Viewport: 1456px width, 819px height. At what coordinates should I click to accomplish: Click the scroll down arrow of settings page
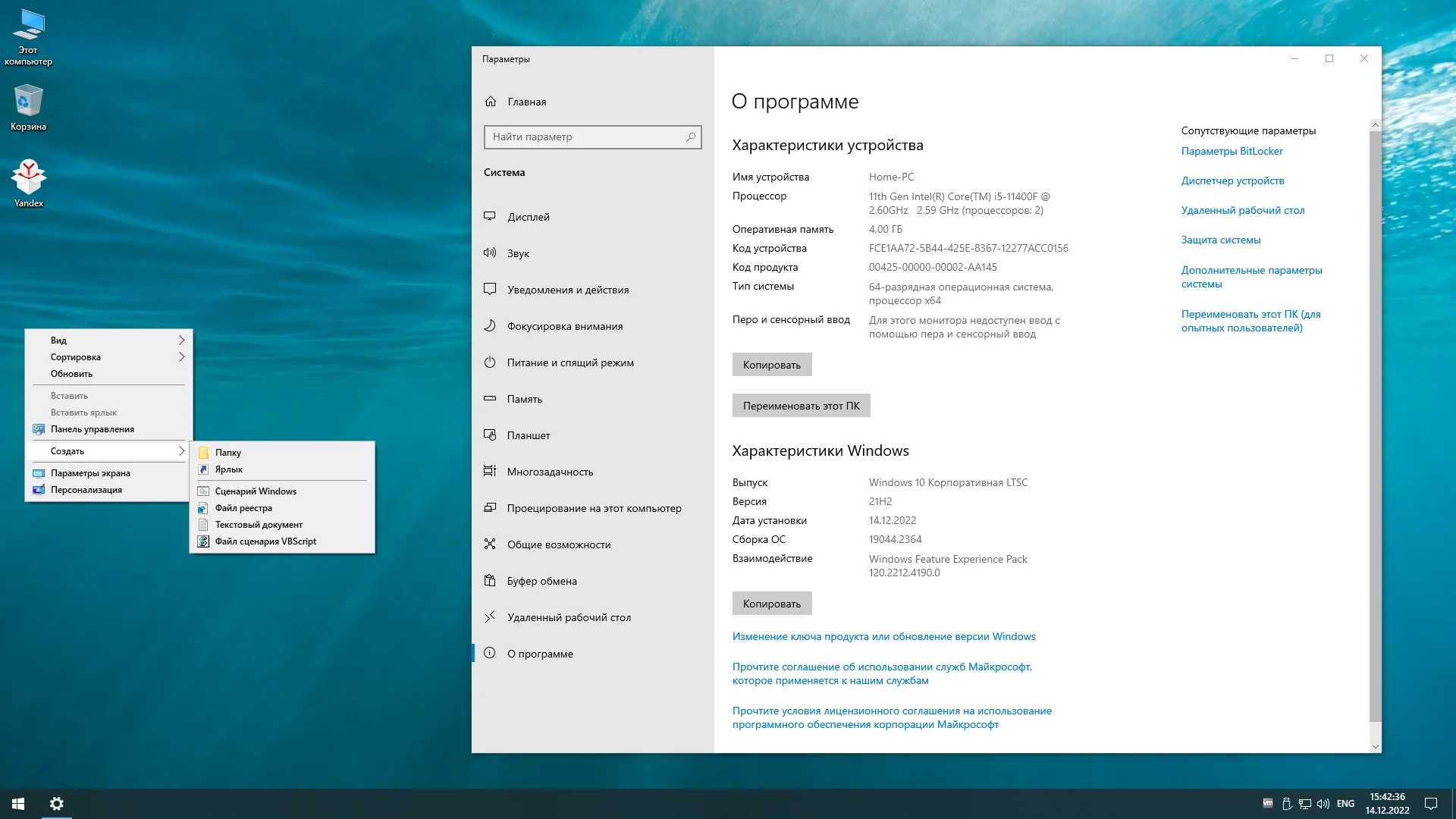1375,746
